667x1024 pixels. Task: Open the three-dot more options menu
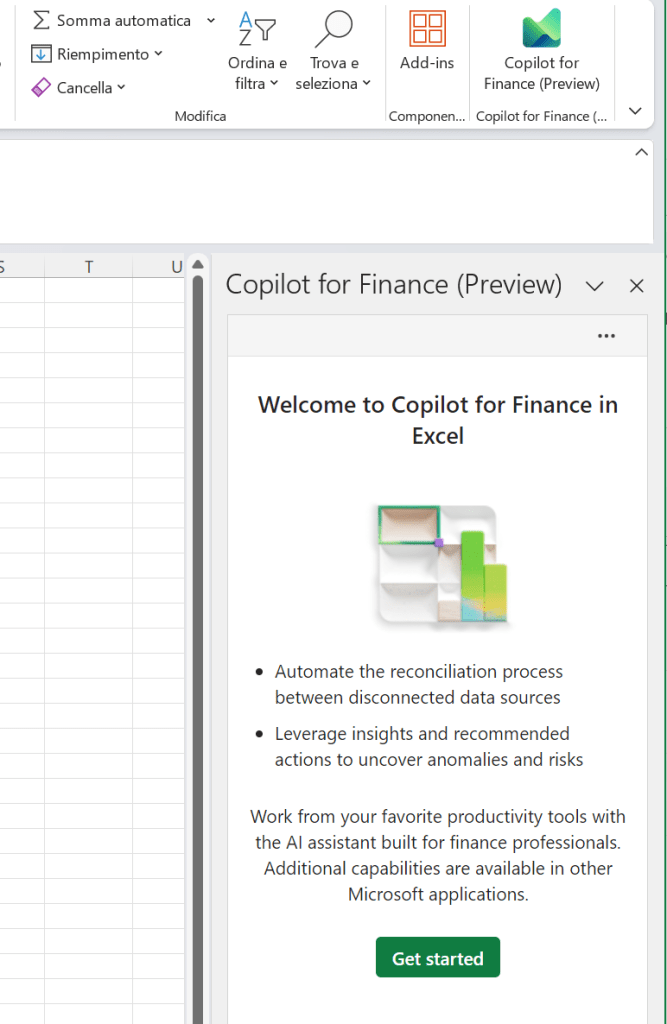click(606, 336)
